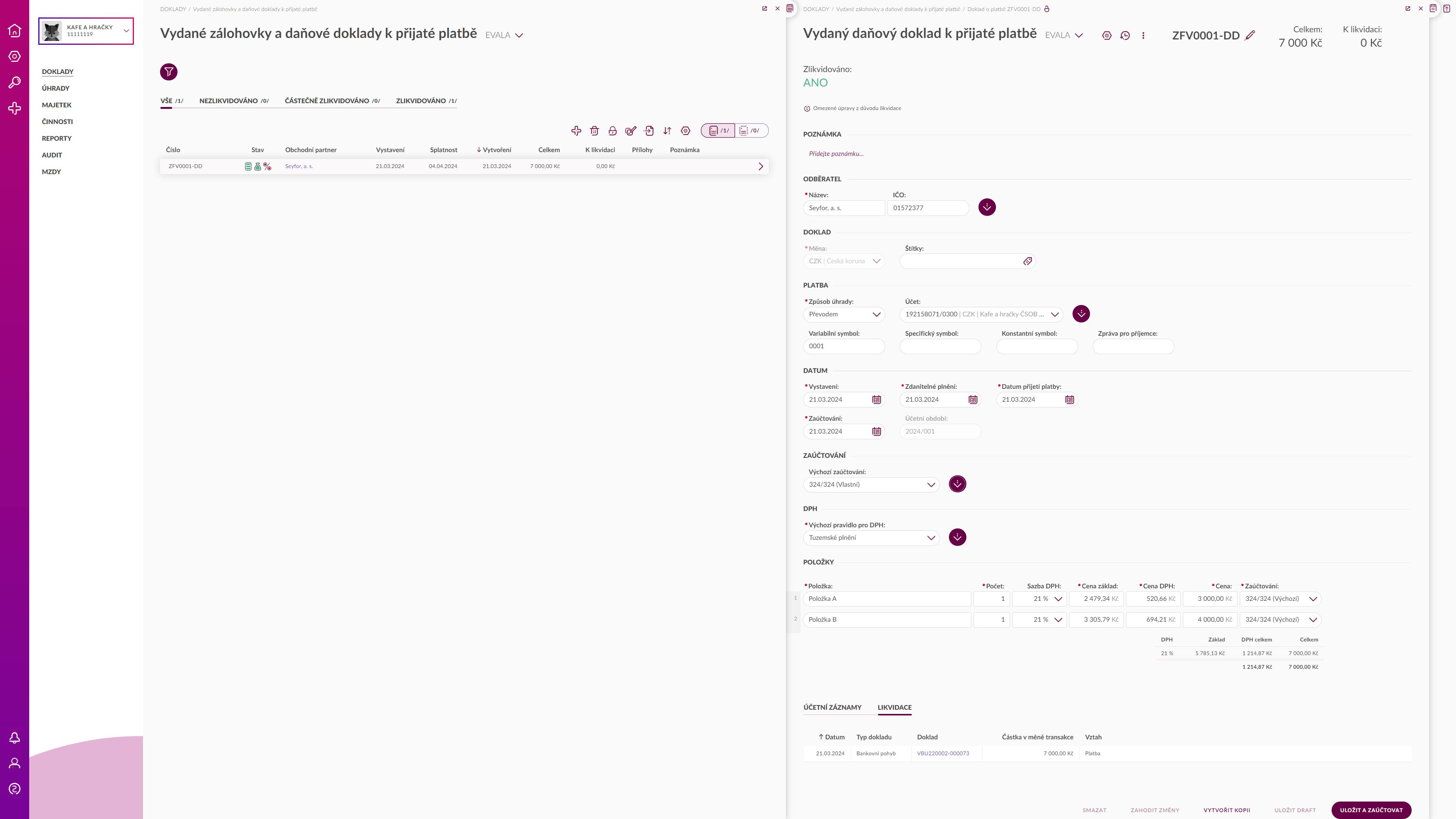Open the search icon in the left sidebar
The height and width of the screenshot is (819, 1456).
pyautogui.click(x=15, y=83)
